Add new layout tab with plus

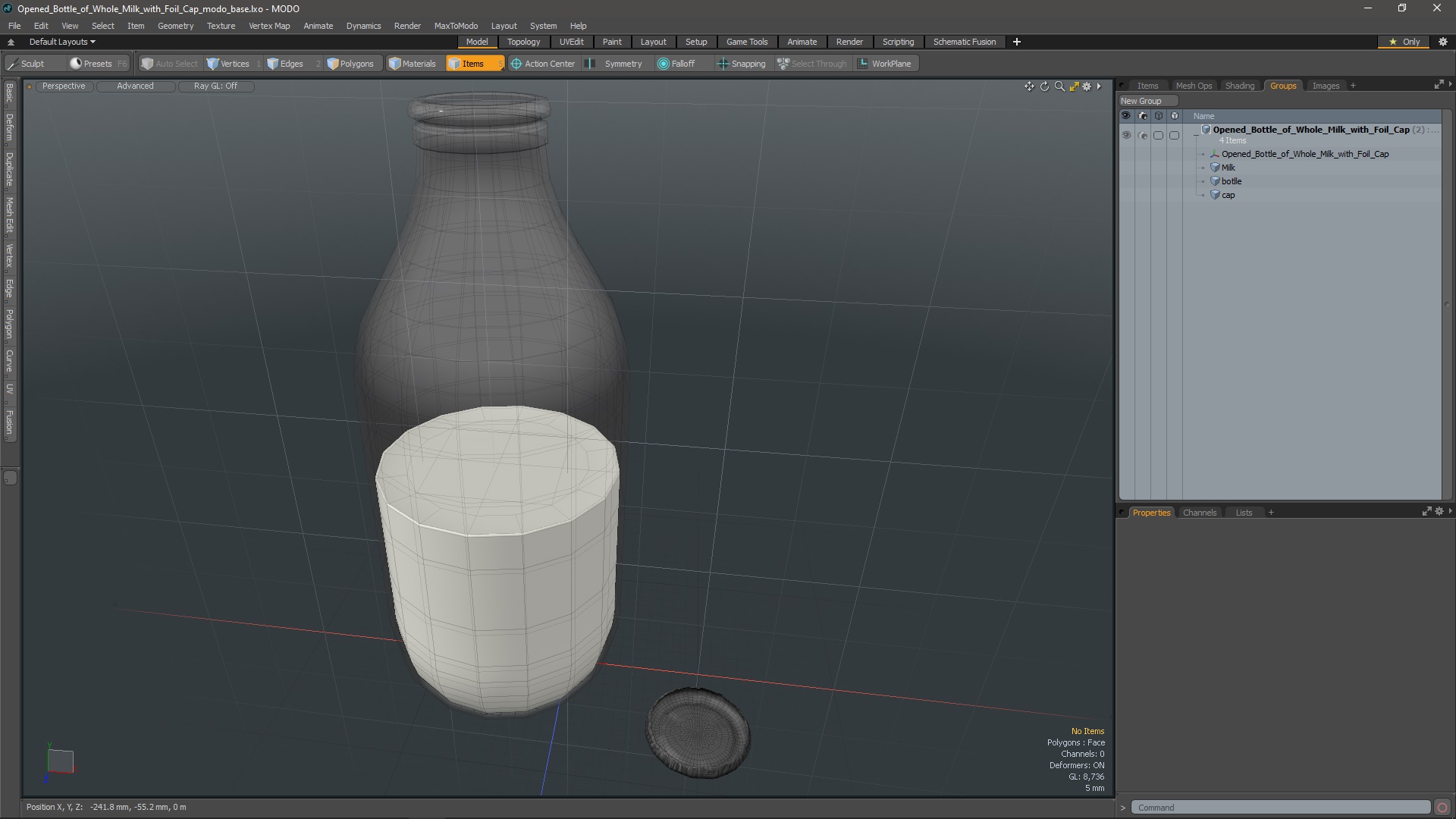pyautogui.click(x=1016, y=42)
